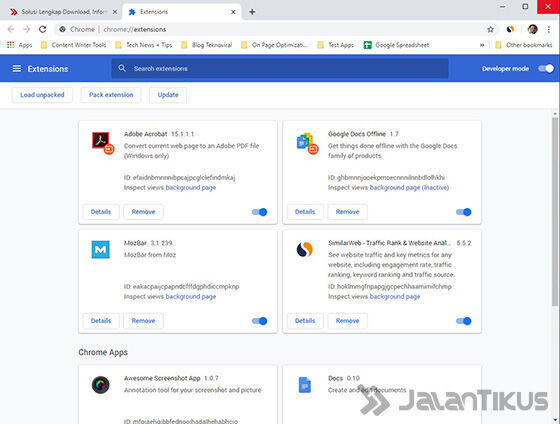The width and height of the screenshot is (560, 424).
Task: Click the Search extensions field
Action: pos(280,68)
